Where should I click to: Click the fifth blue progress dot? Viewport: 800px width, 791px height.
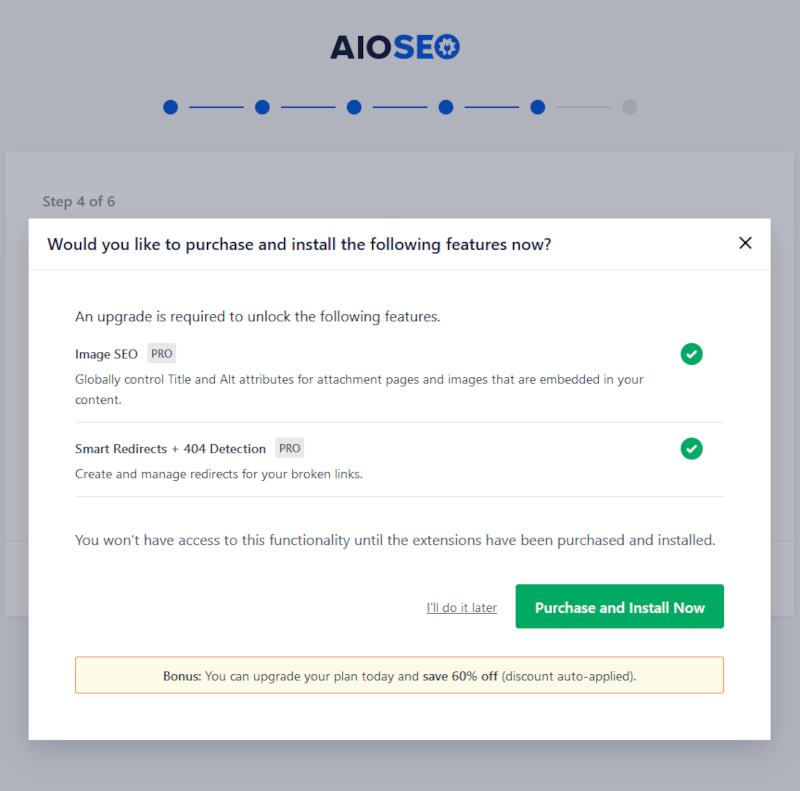pyautogui.click(x=538, y=107)
